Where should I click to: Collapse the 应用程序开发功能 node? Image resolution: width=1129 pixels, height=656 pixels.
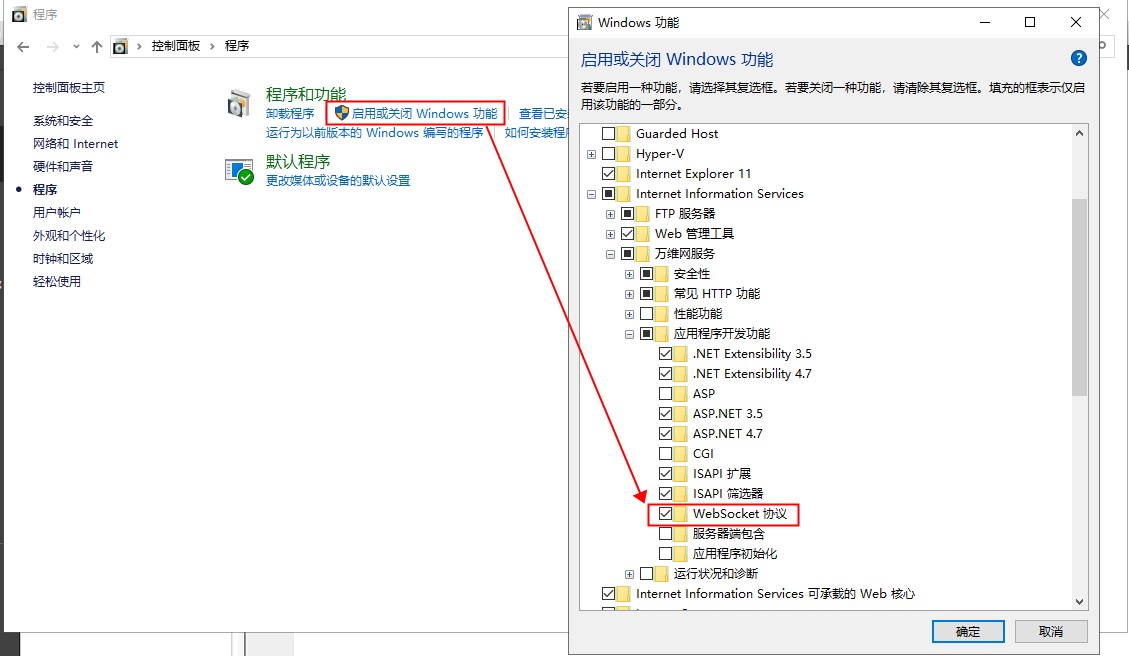click(x=630, y=334)
